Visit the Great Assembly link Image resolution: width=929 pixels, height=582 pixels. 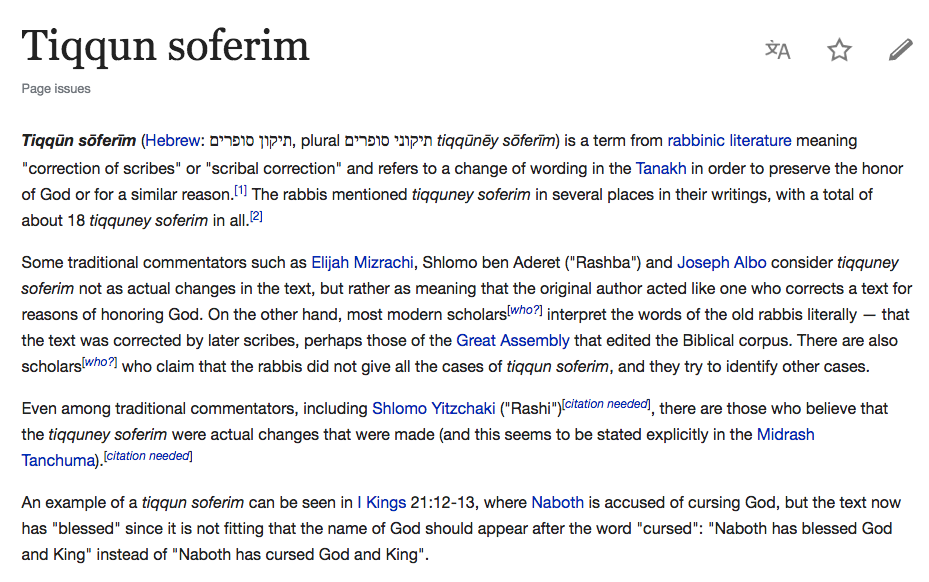[513, 340]
